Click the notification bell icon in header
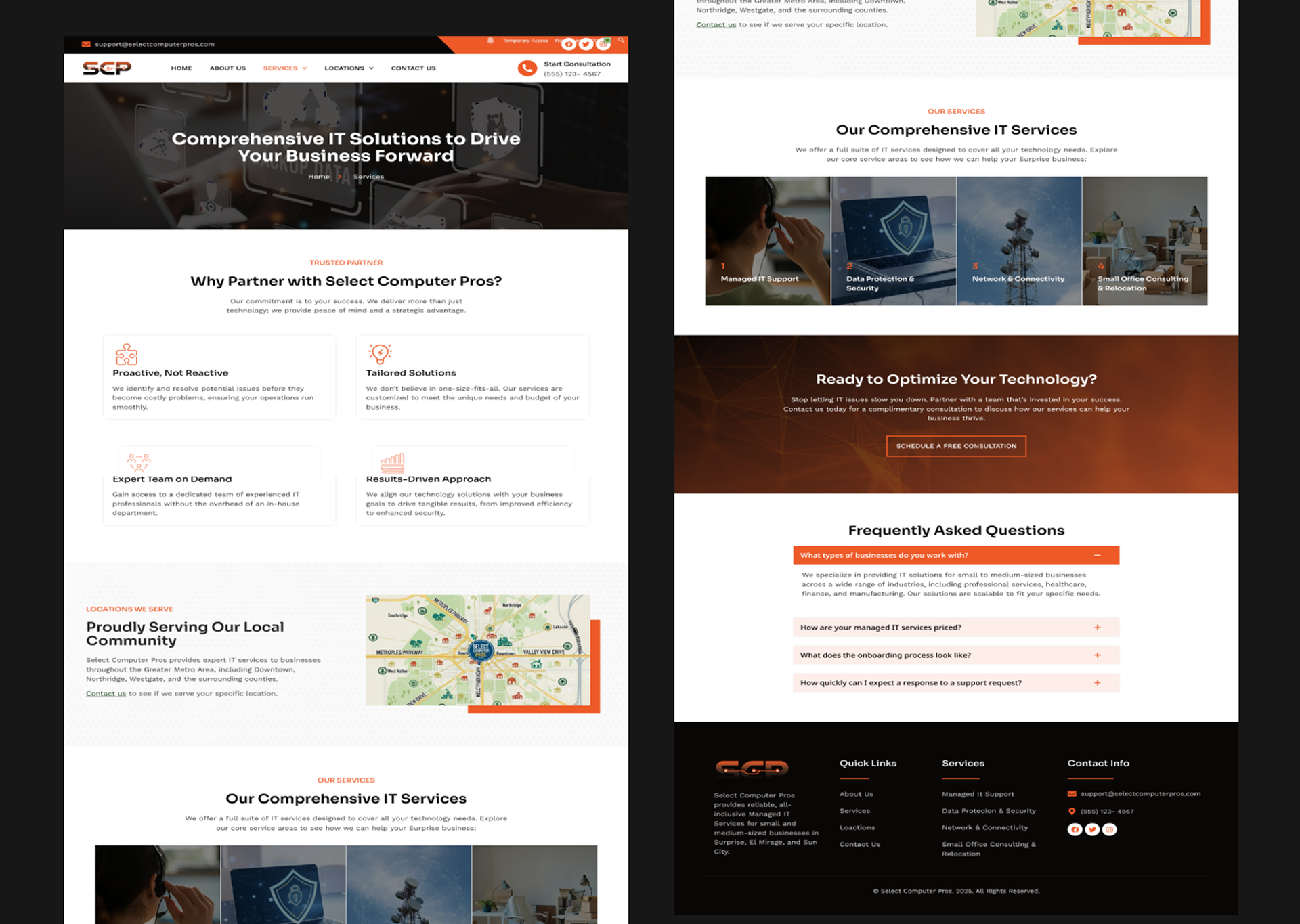1300x924 pixels. (x=490, y=41)
